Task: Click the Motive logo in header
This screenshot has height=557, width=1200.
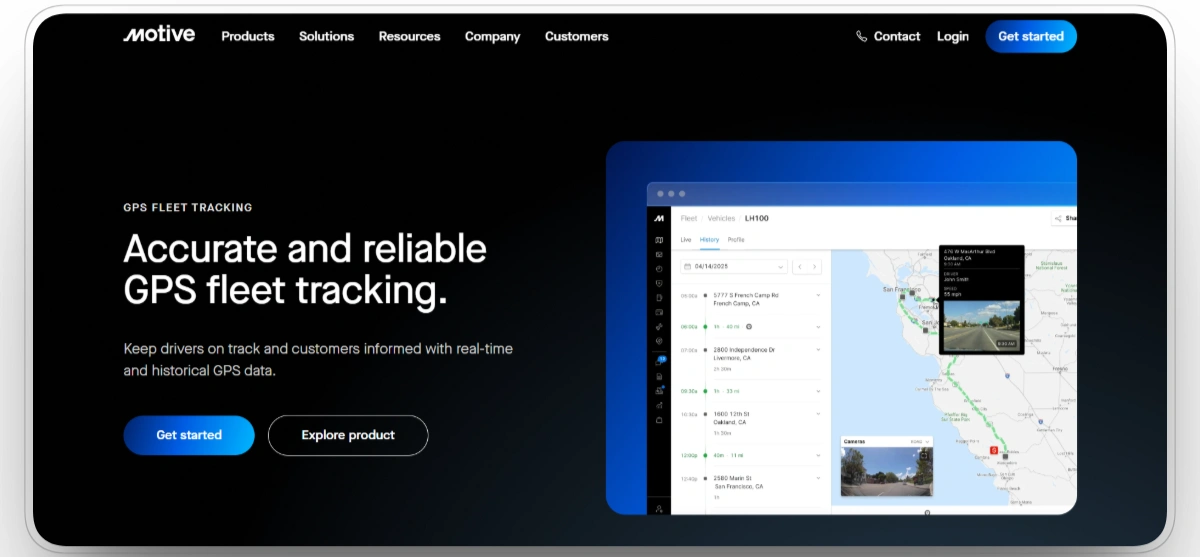Action: pos(159,35)
